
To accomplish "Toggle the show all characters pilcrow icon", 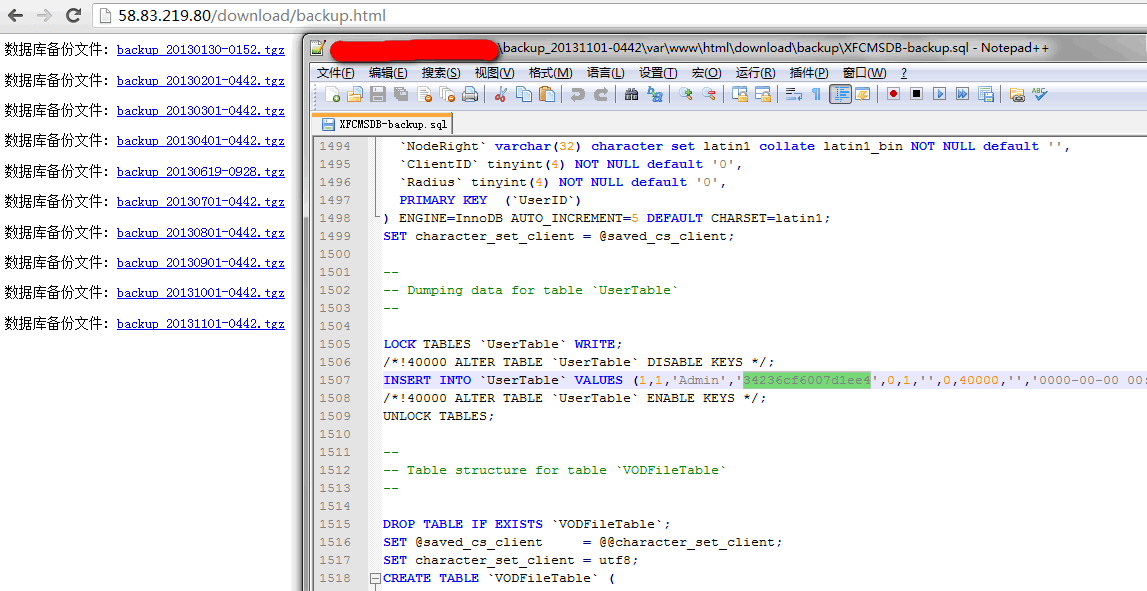I will coord(816,94).
